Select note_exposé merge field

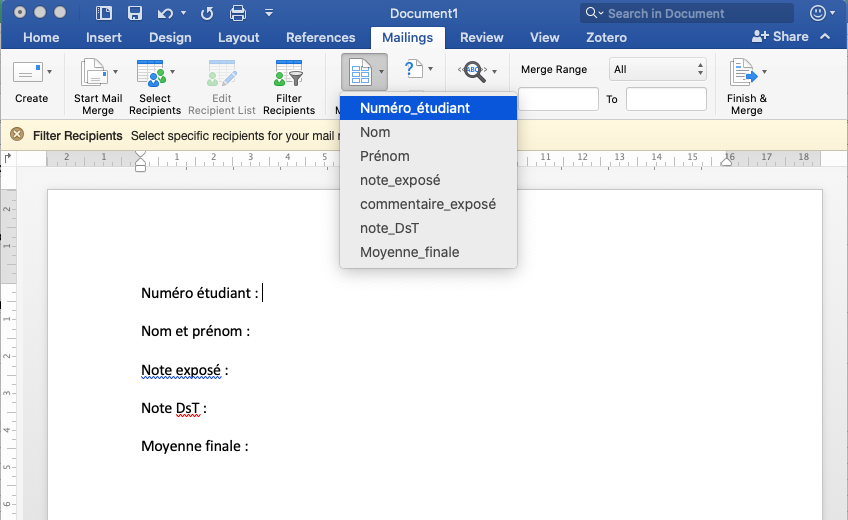(x=428, y=180)
